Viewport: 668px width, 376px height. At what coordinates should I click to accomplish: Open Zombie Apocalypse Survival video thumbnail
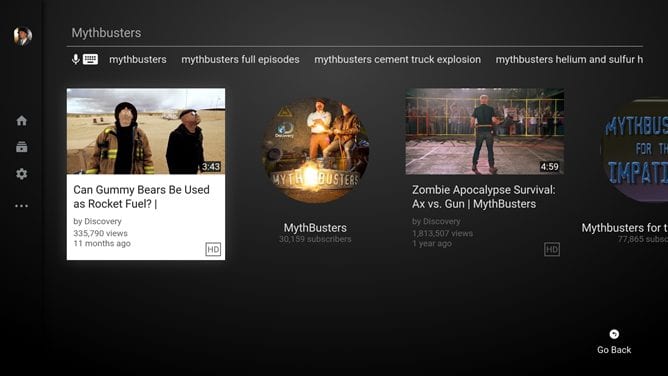(x=485, y=131)
